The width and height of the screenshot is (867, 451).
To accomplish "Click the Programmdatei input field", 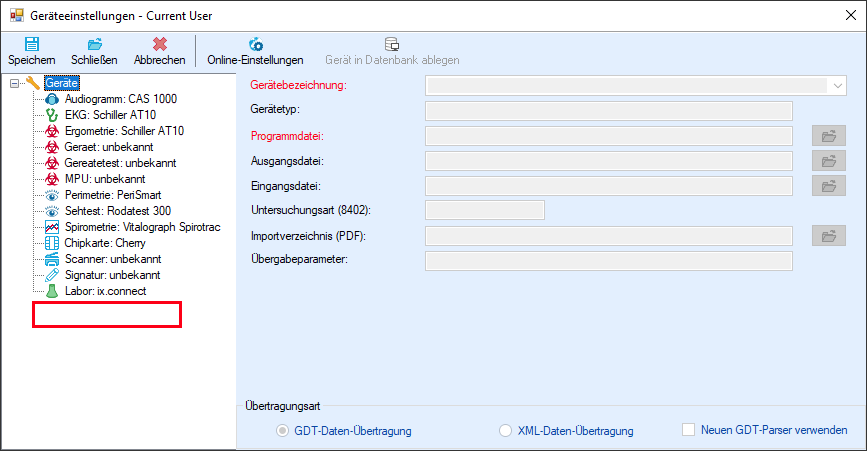I will pos(609,136).
